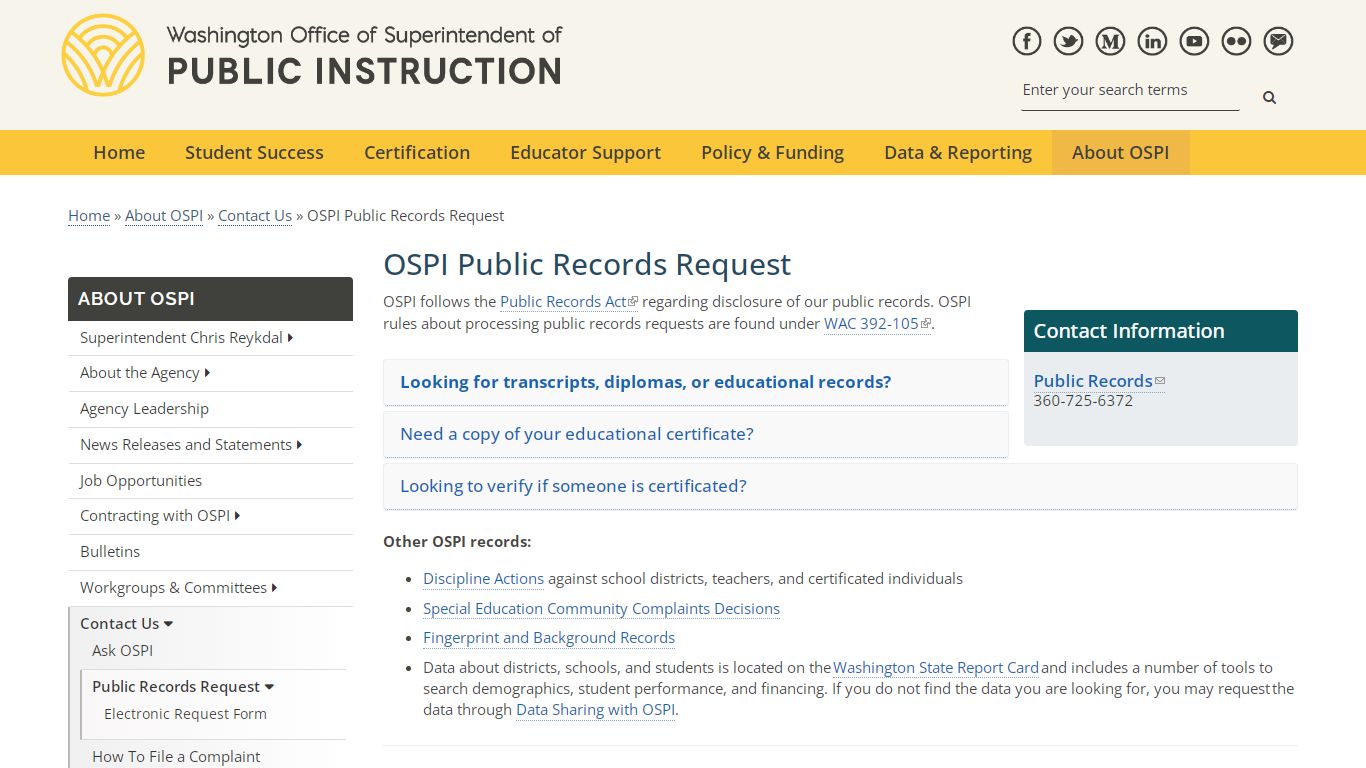Open the Policy & Funding menu
This screenshot has height=768, width=1366.
coord(772,152)
